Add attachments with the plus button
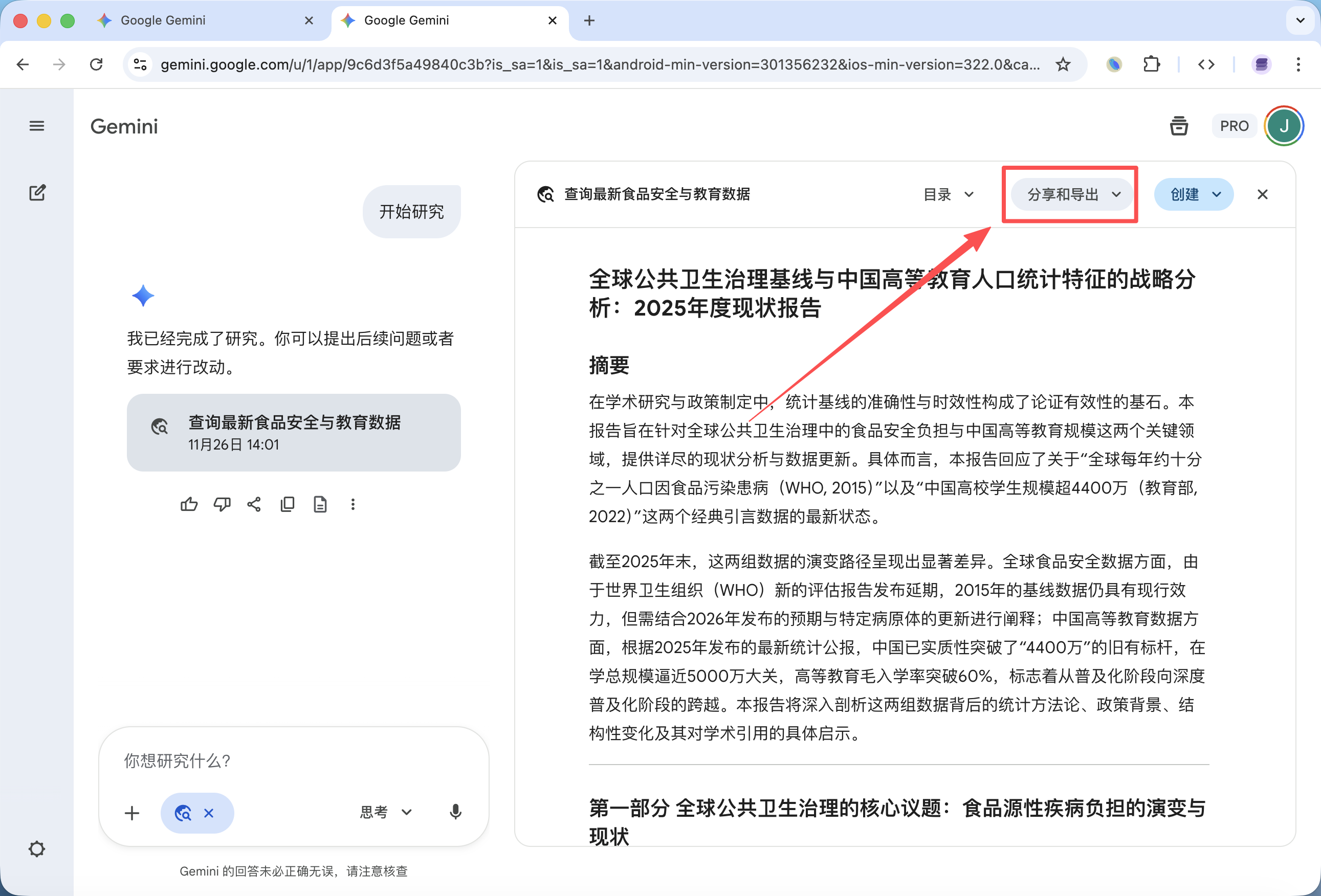Image resolution: width=1321 pixels, height=896 pixels. 132,813
